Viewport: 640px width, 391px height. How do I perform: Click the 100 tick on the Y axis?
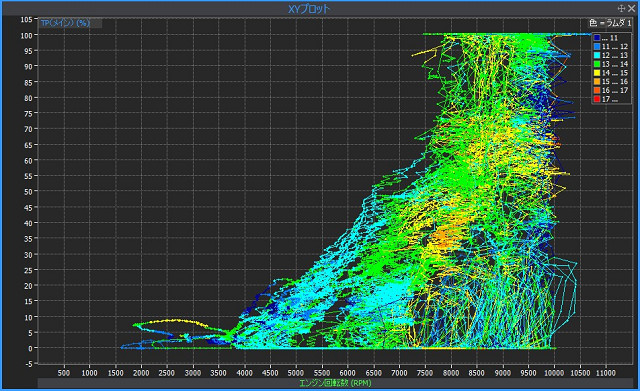(27, 36)
